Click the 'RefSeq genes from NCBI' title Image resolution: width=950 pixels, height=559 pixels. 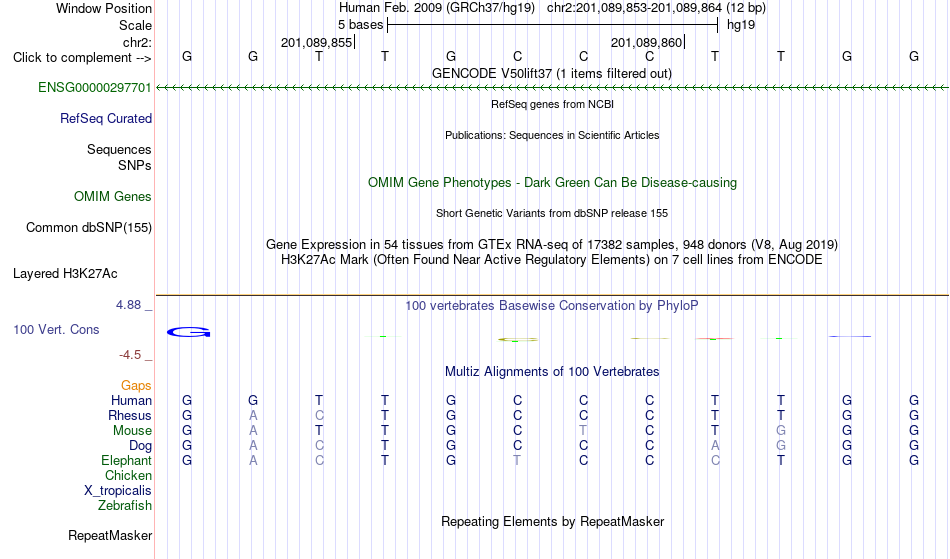click(553, 104)
